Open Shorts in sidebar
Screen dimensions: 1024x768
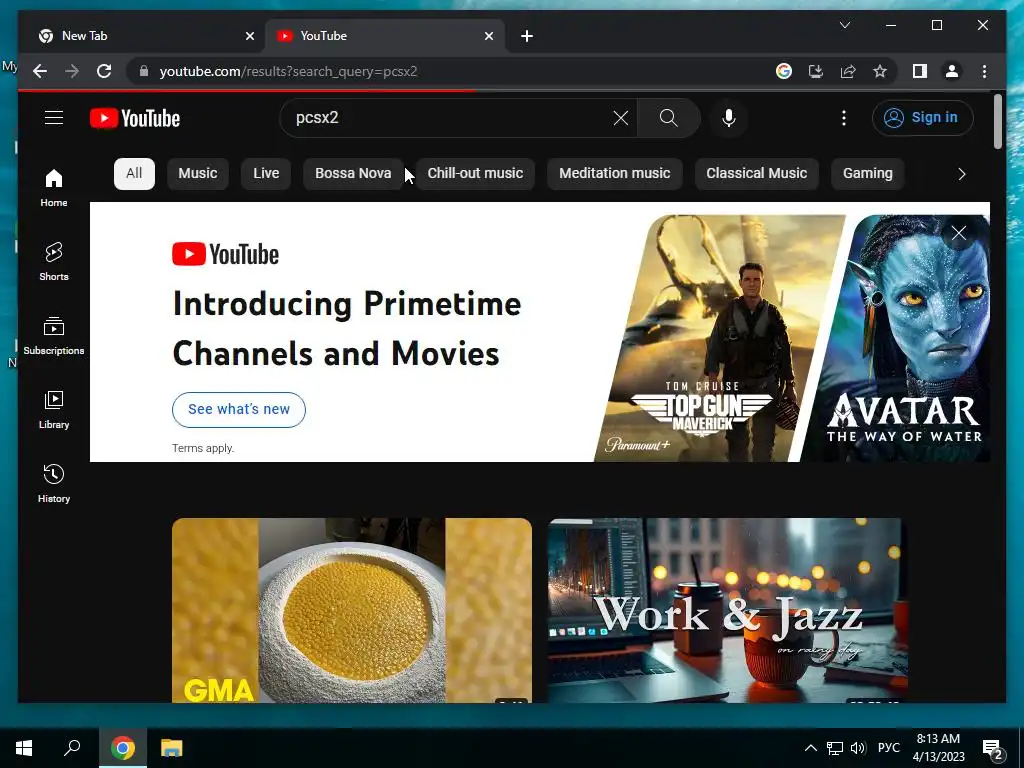pos(54,261)
